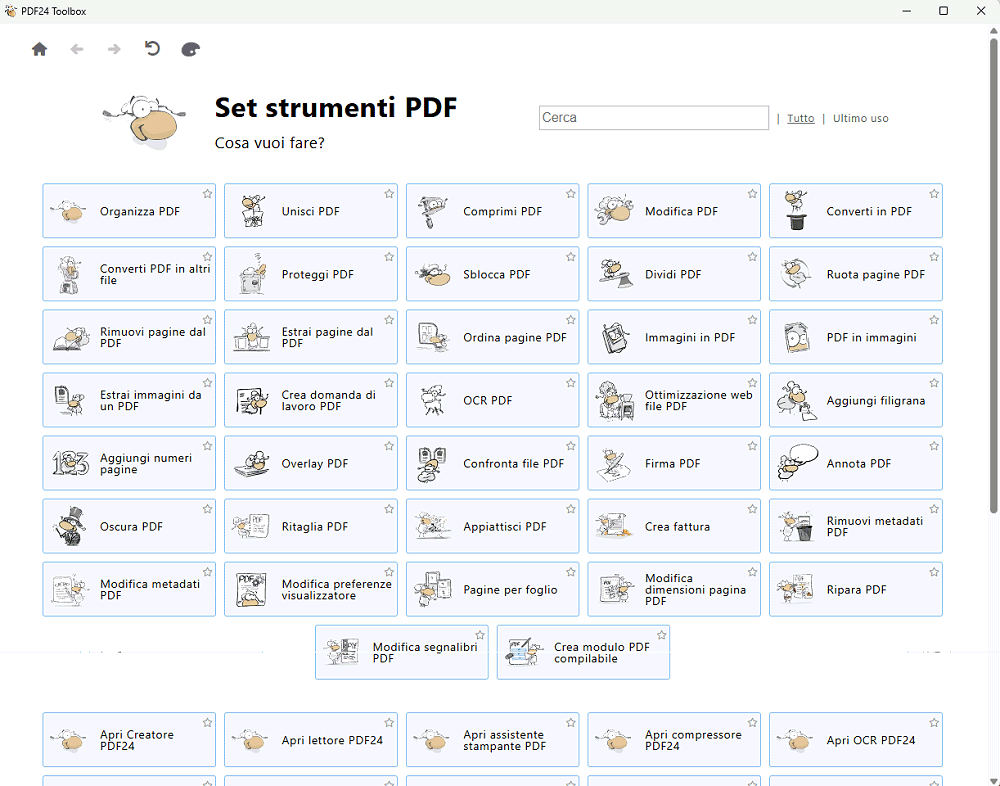The width and height of the screenshot is (1000, 786).
Task: Star the Converti in PDF tile
Action: (934, 194)
